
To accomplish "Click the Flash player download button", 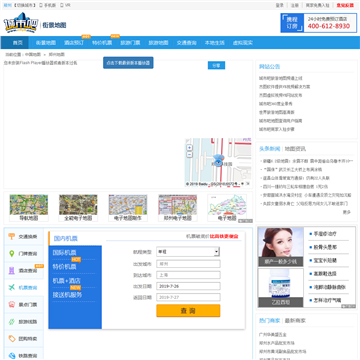I will (x=128, y=63).
